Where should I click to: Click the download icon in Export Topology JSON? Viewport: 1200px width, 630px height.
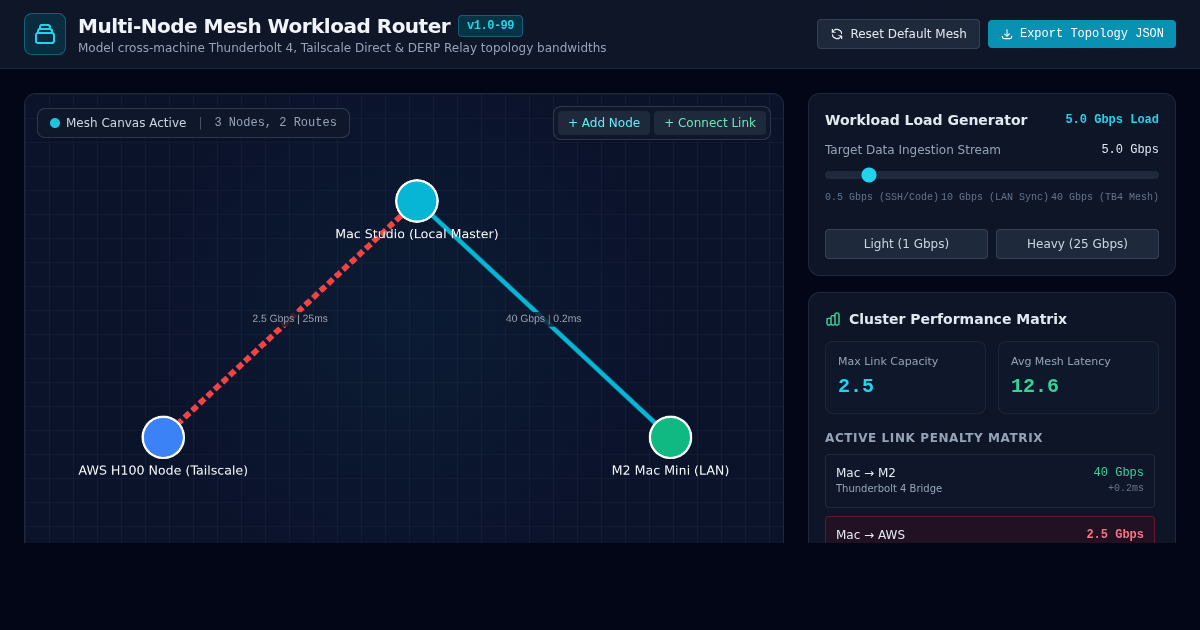point(1007,34)
